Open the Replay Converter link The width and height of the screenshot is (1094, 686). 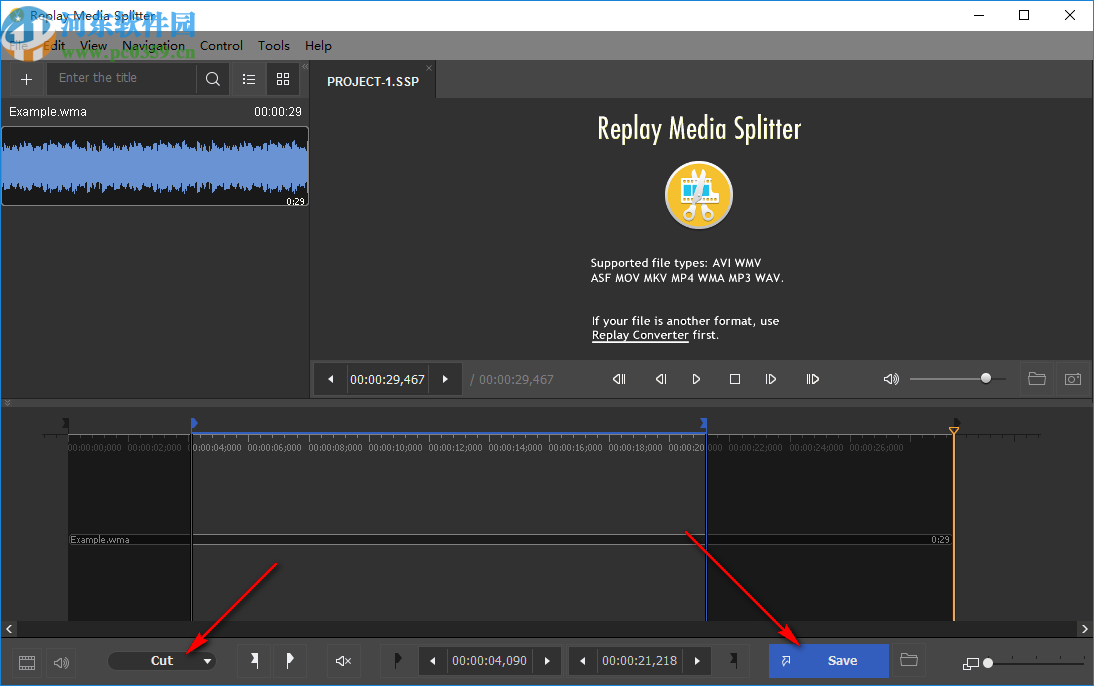640,335
